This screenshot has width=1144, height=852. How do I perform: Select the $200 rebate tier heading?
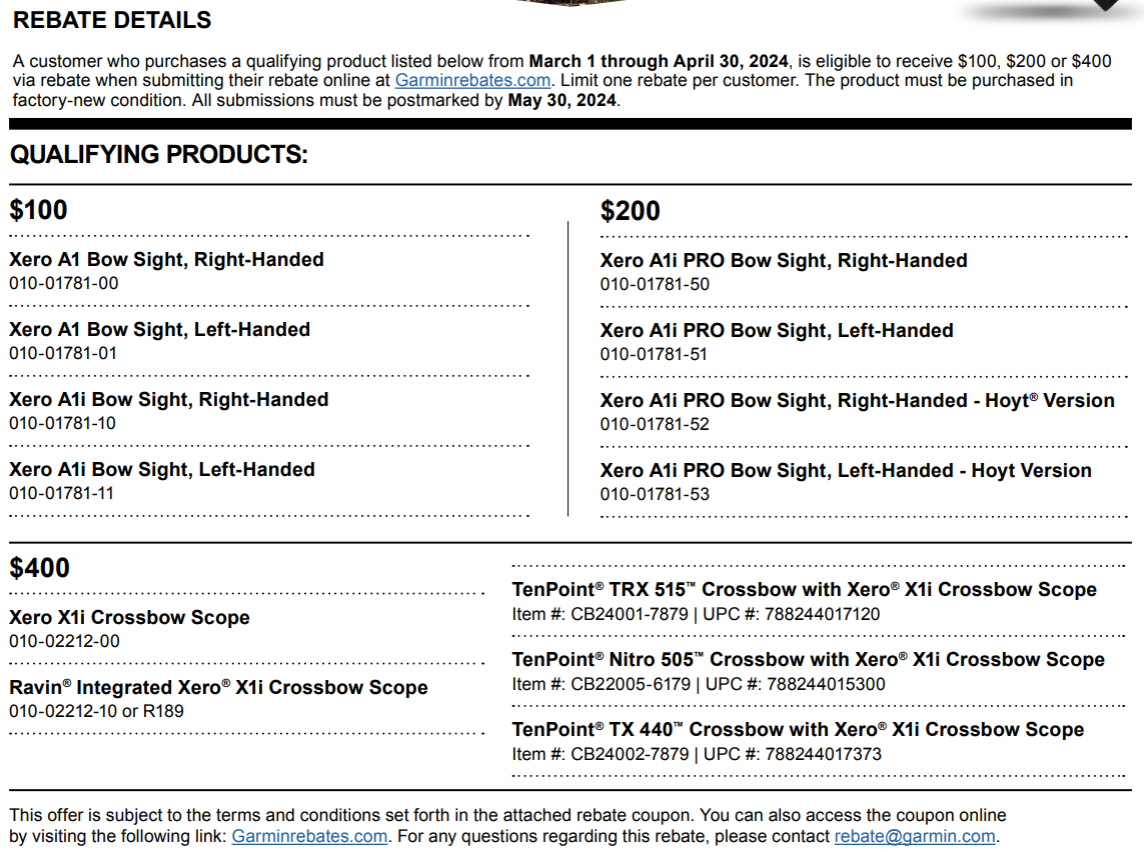click(x=630, y=211)
